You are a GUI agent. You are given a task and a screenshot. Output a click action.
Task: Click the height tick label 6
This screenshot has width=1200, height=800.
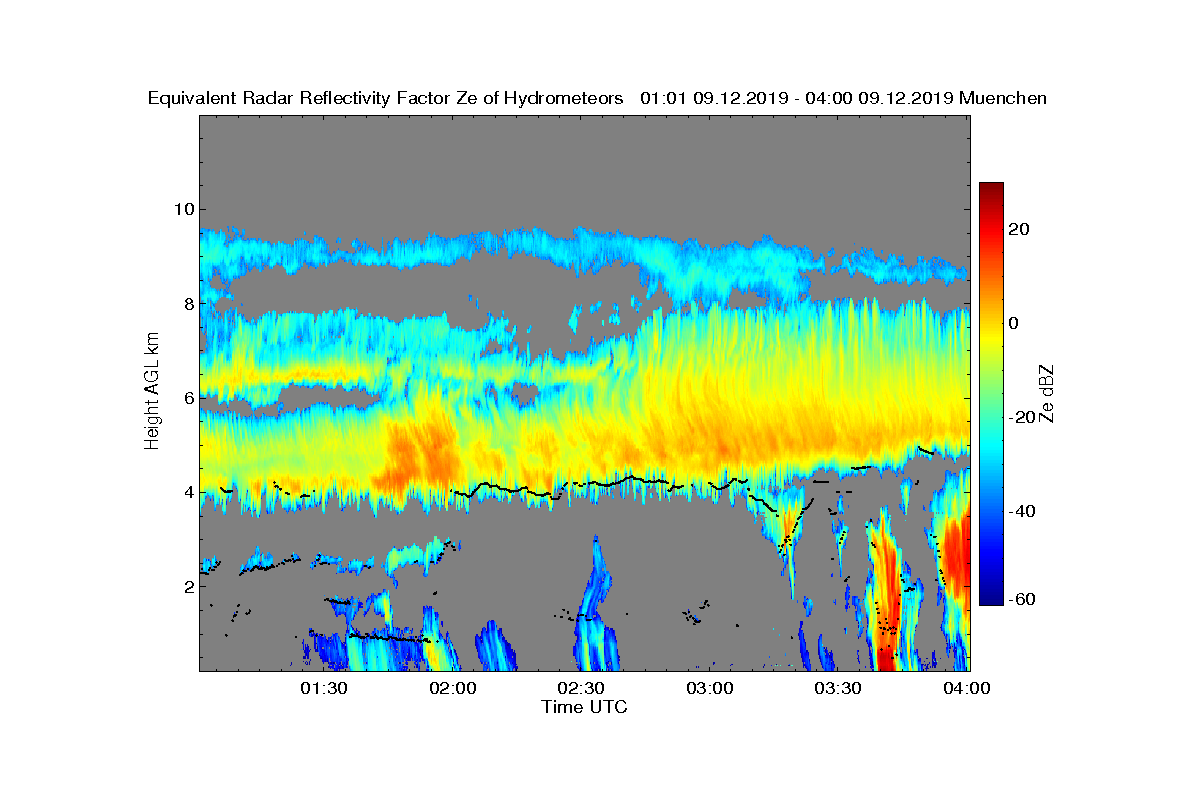pos(187,397)
